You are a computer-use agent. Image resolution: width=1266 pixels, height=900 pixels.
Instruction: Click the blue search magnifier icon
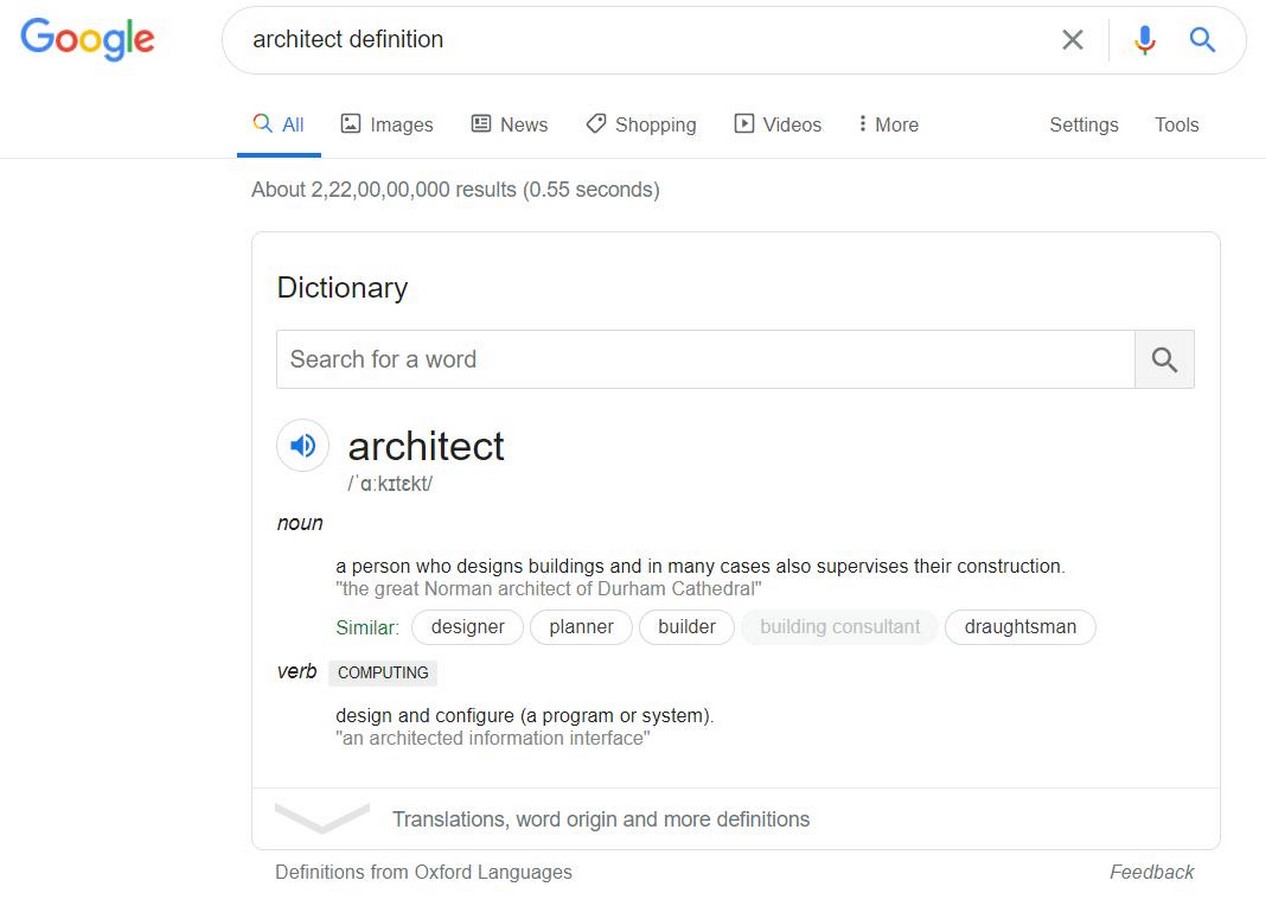pos(1202,40)
